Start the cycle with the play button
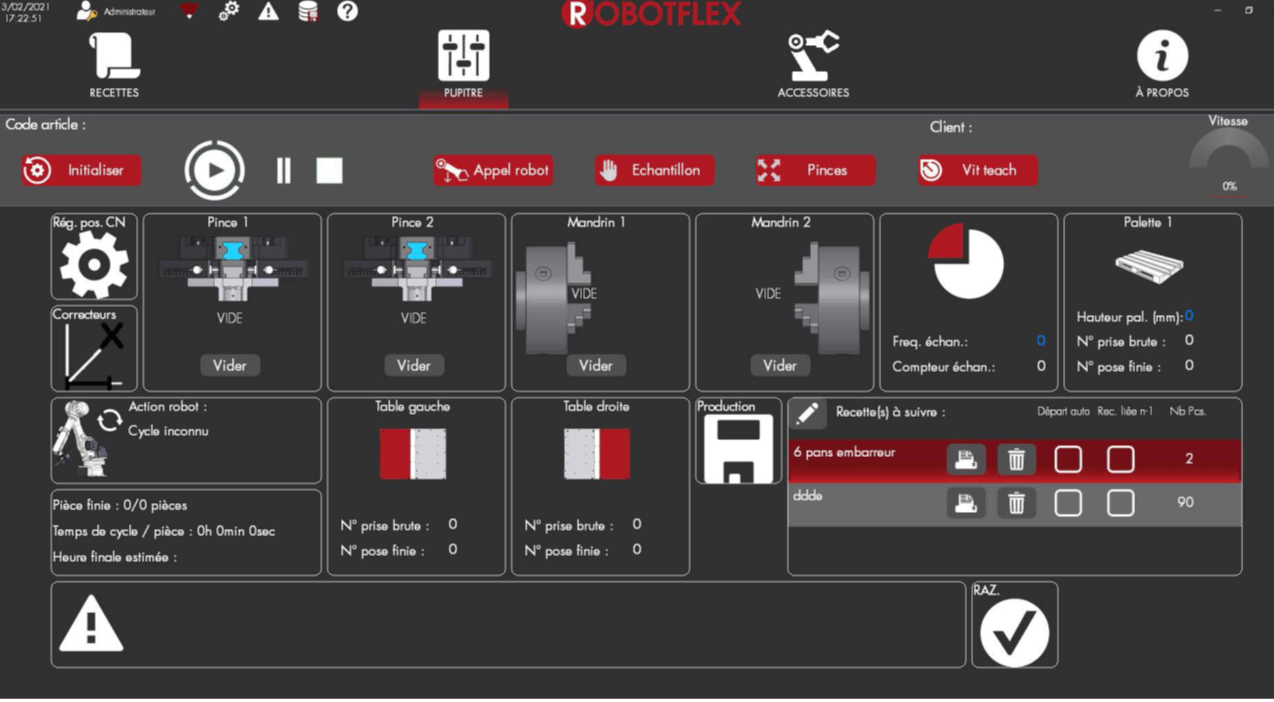The image size is (1274, 702). (x=214, y=170)
